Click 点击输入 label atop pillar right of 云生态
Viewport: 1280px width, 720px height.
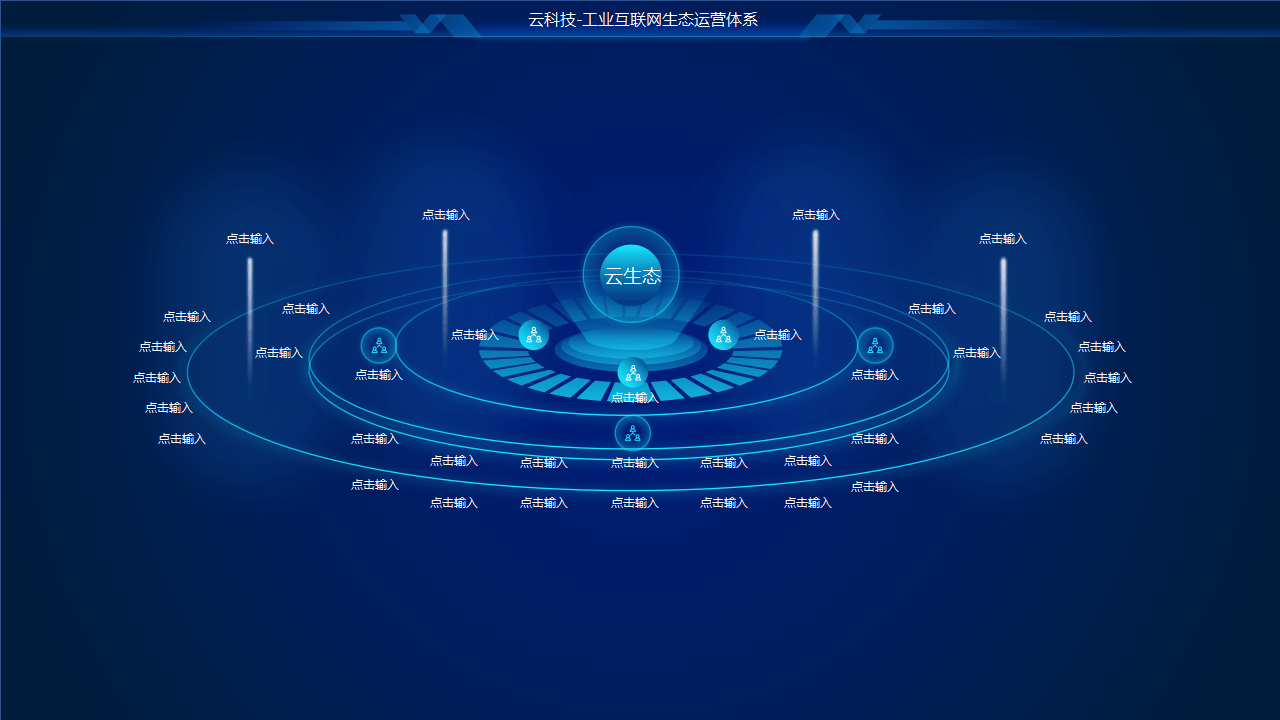pos(816,215)
